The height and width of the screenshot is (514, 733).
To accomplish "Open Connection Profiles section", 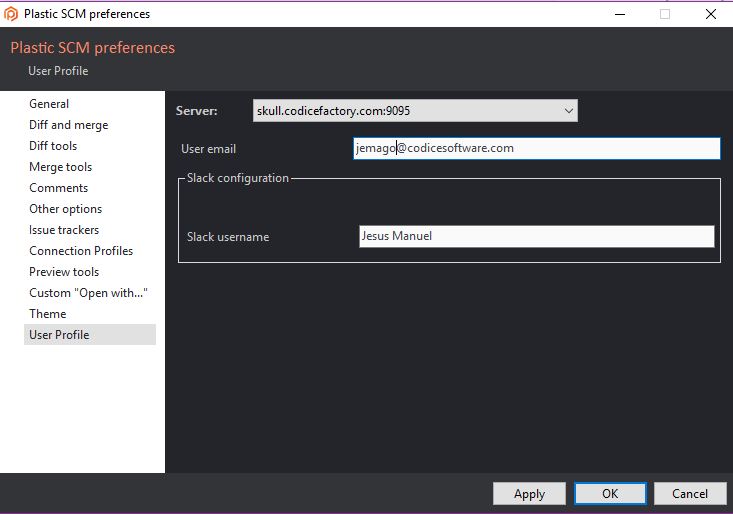I will point(81,251).
